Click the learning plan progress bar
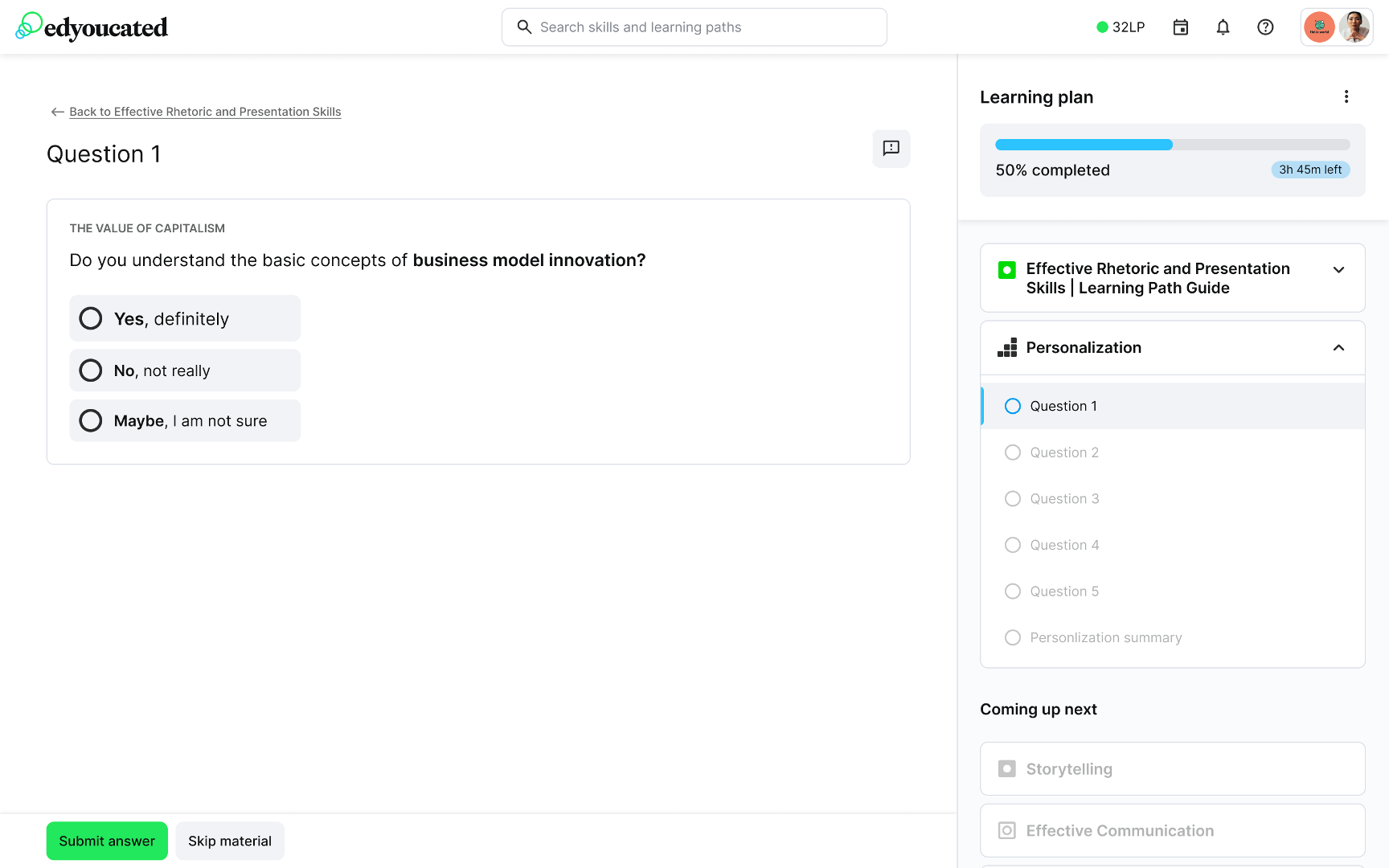1389x868 pixels. [1172, 145]
